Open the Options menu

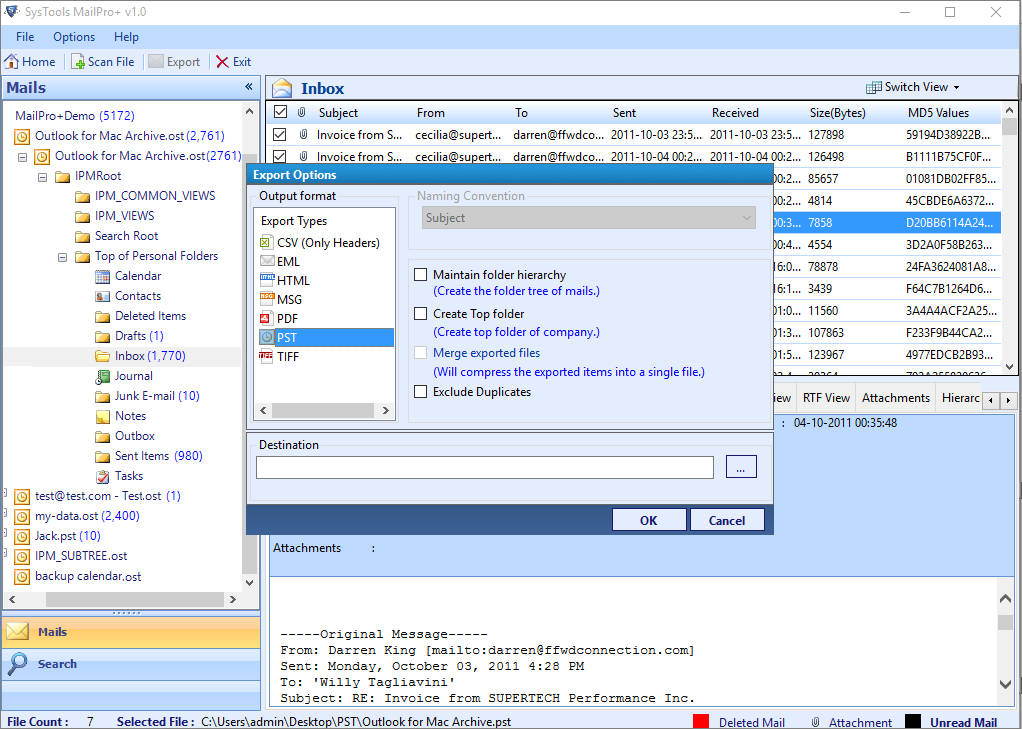[73, 36]
